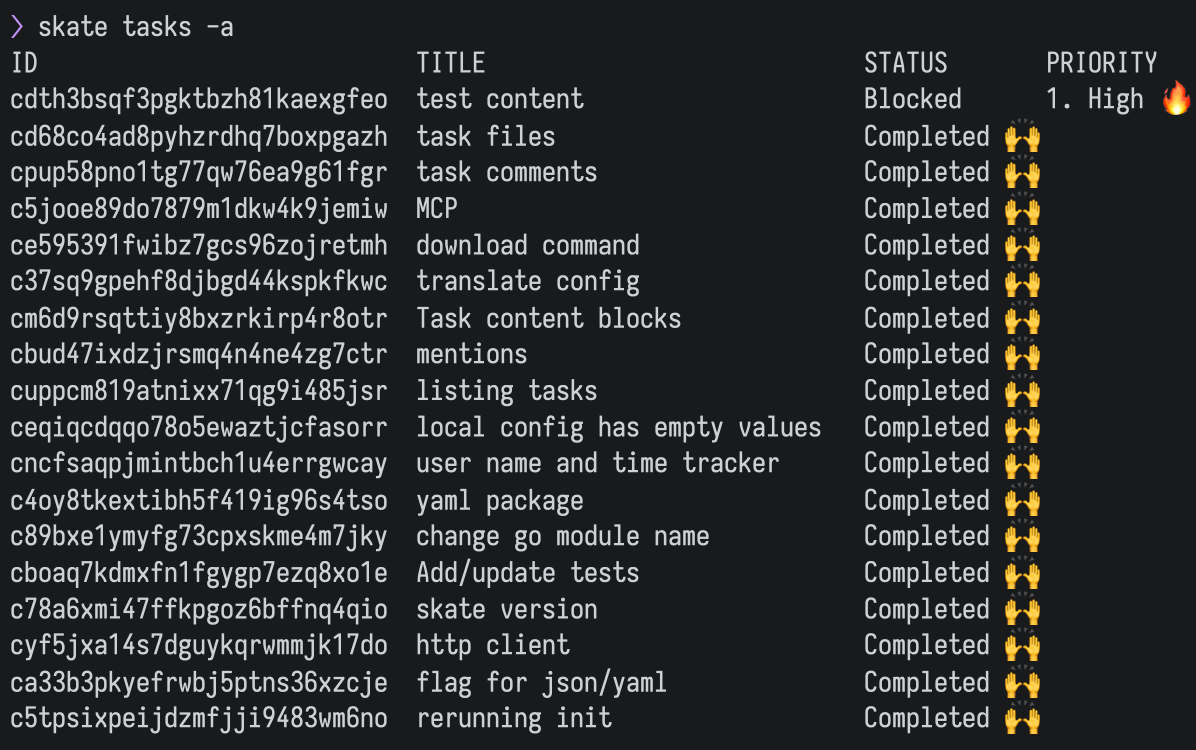Click the raised hands emoji in the yaml package row
The image size is (1196, 750).
[1022, 500]
